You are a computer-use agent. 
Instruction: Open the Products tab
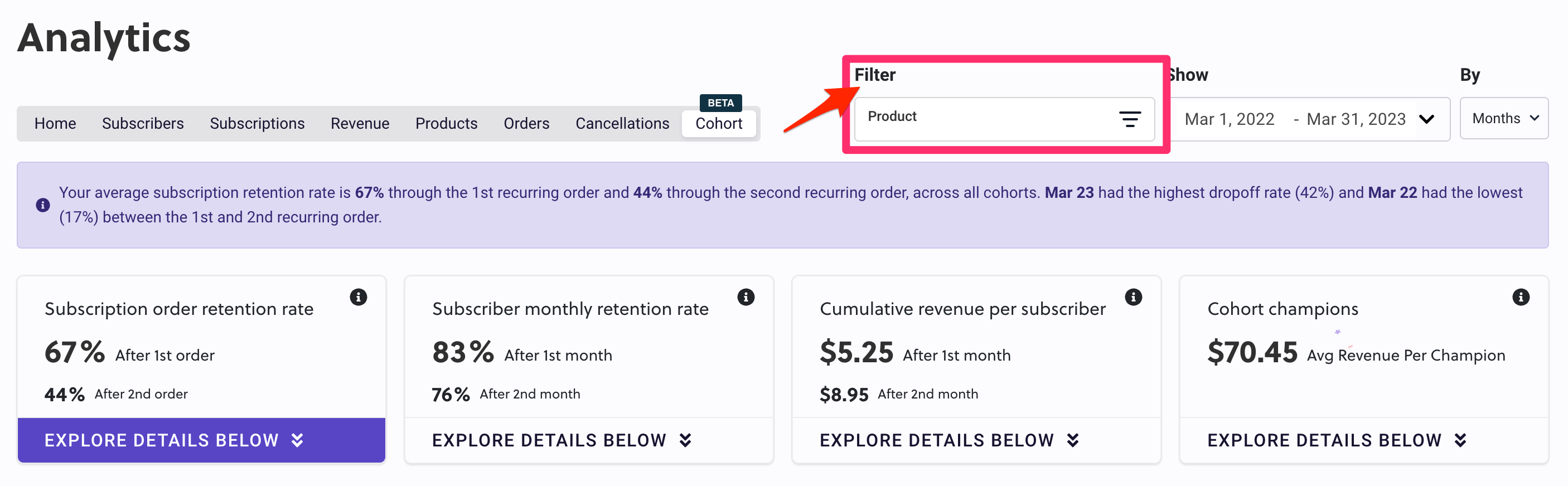pos(446,124)
